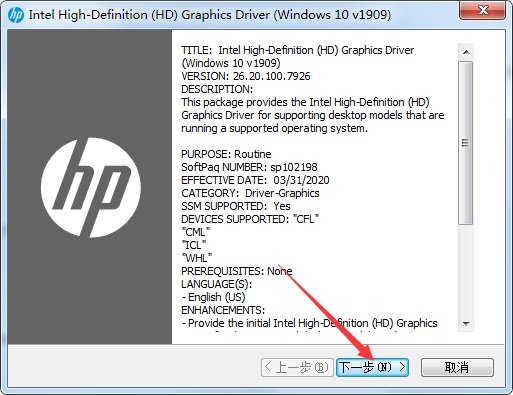
Task: Click the CATEGORY: Driver-Graphics line
Action: pos(250,193)
